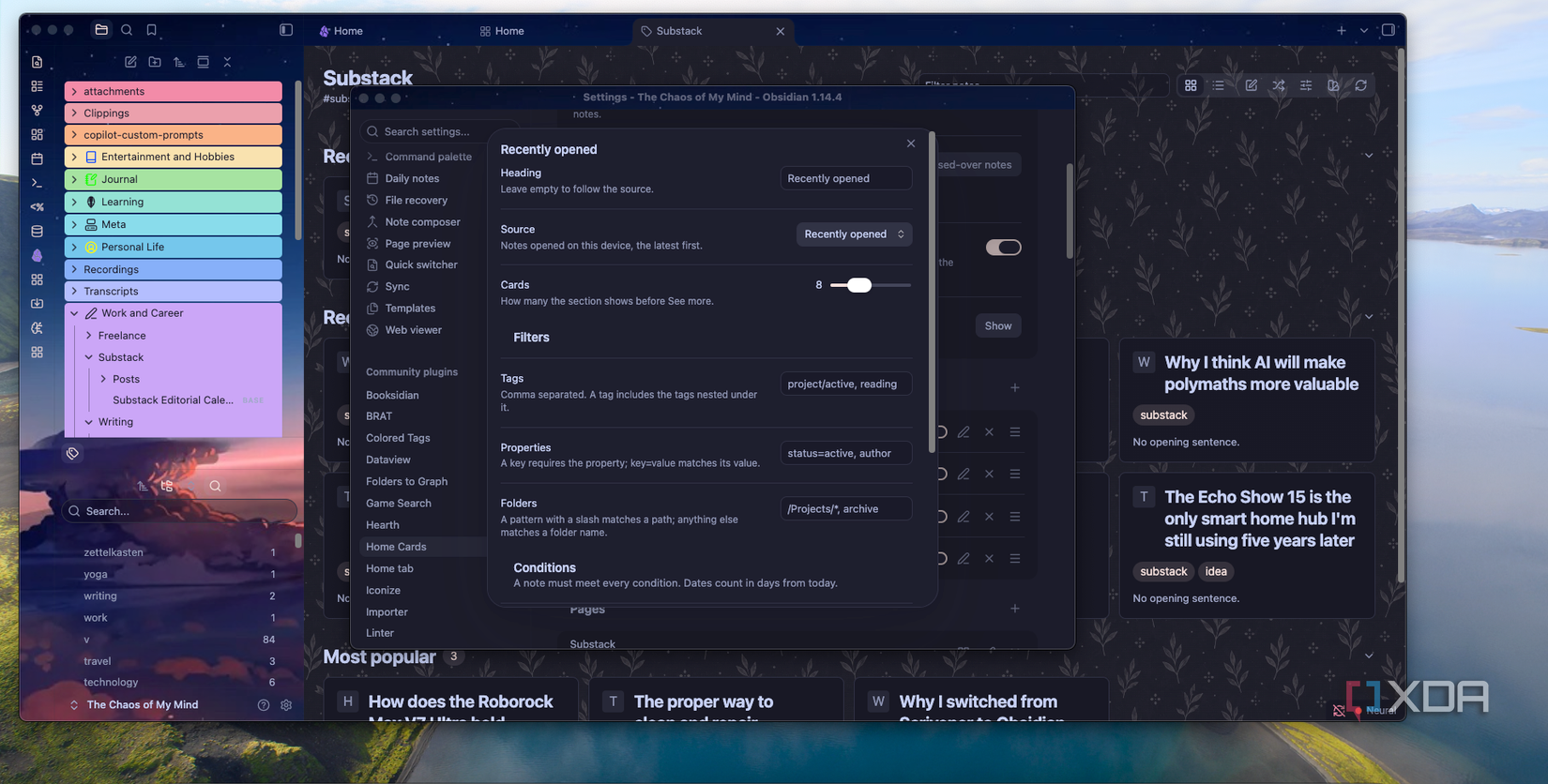This screenshot has width=1548, height=784.
Task: Create a new note from the explorer toolbar
Action: click(x=130, y=62)
